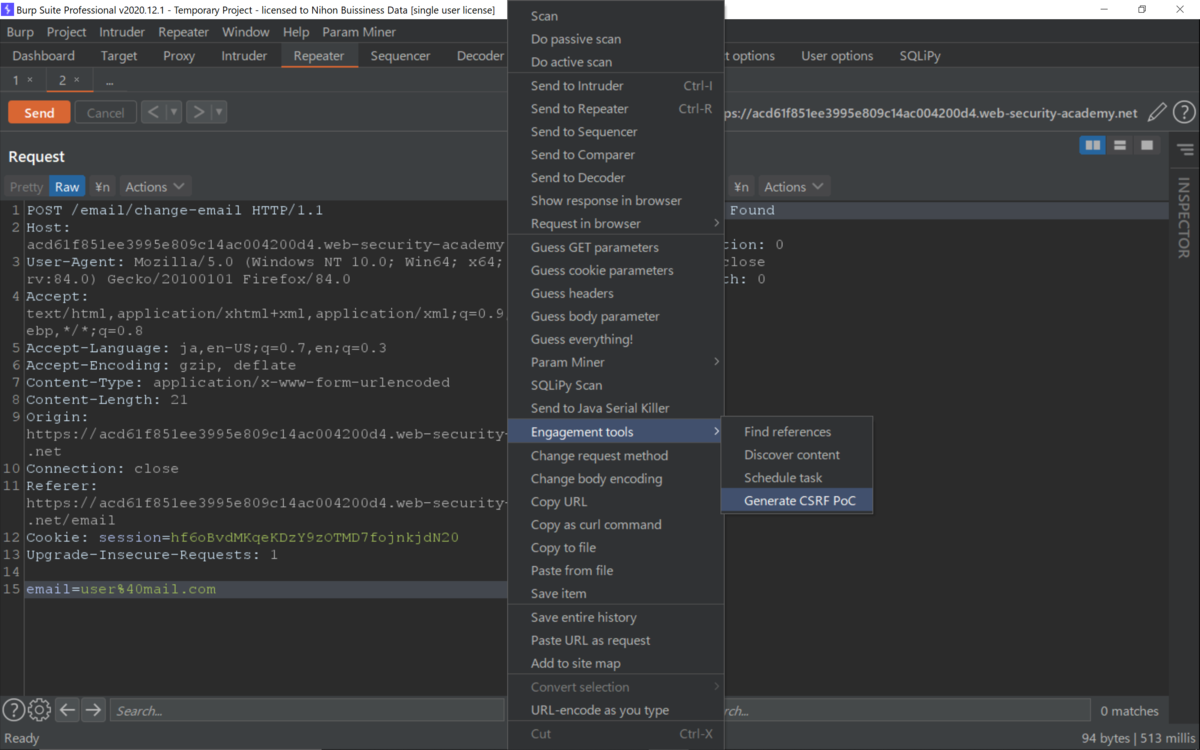Choose Do active scan
Viewport: 1200px width, 750px height.
pos(615,62)
